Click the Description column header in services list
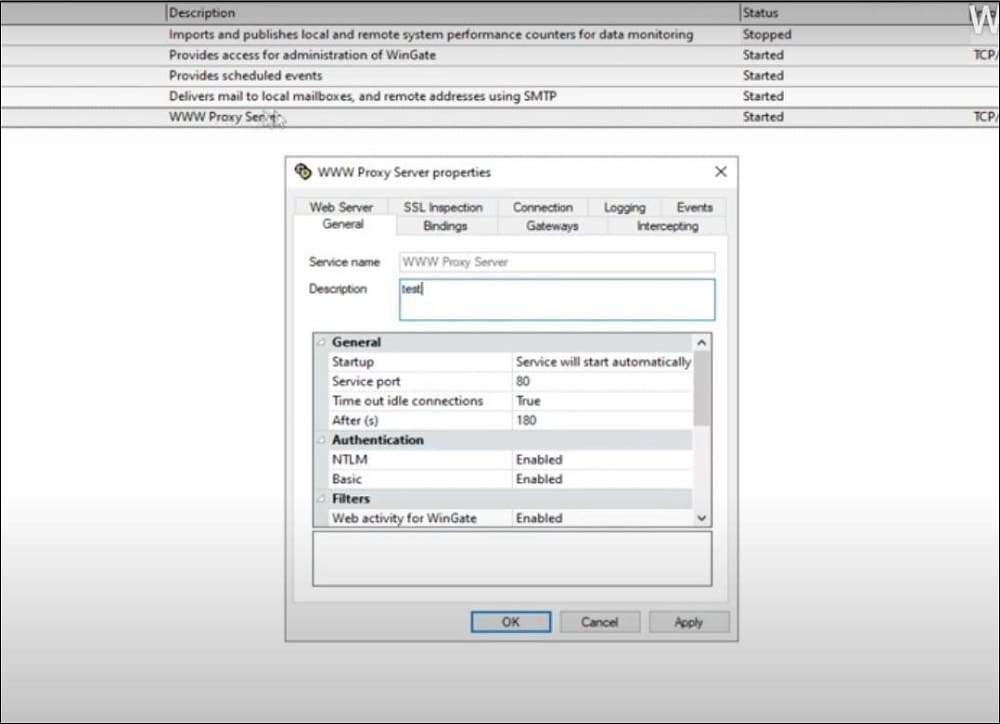The width and height of the screenshot is (1000, 724). [452, 13]
